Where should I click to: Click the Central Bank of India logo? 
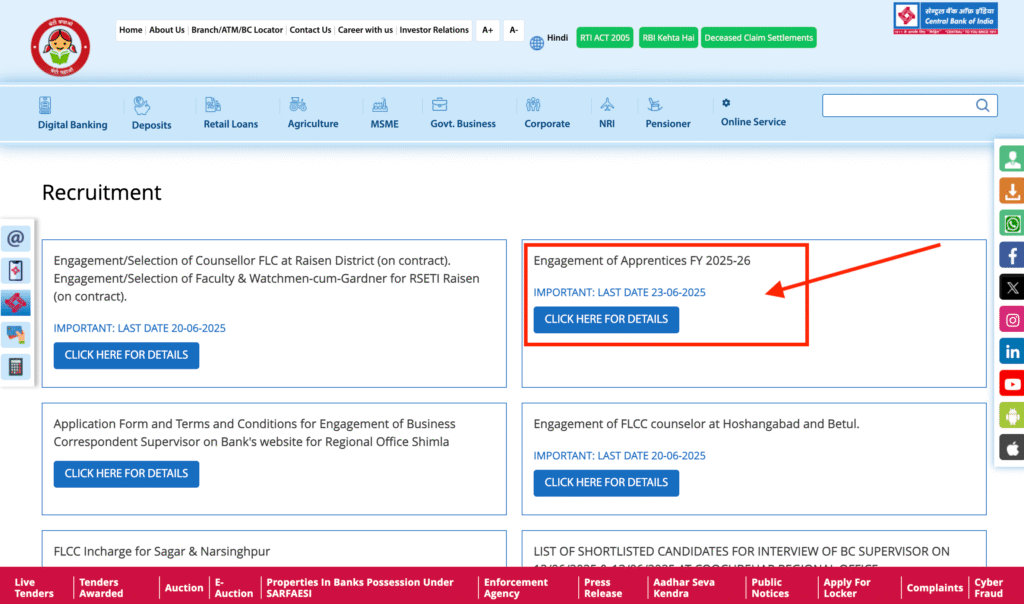945,18
